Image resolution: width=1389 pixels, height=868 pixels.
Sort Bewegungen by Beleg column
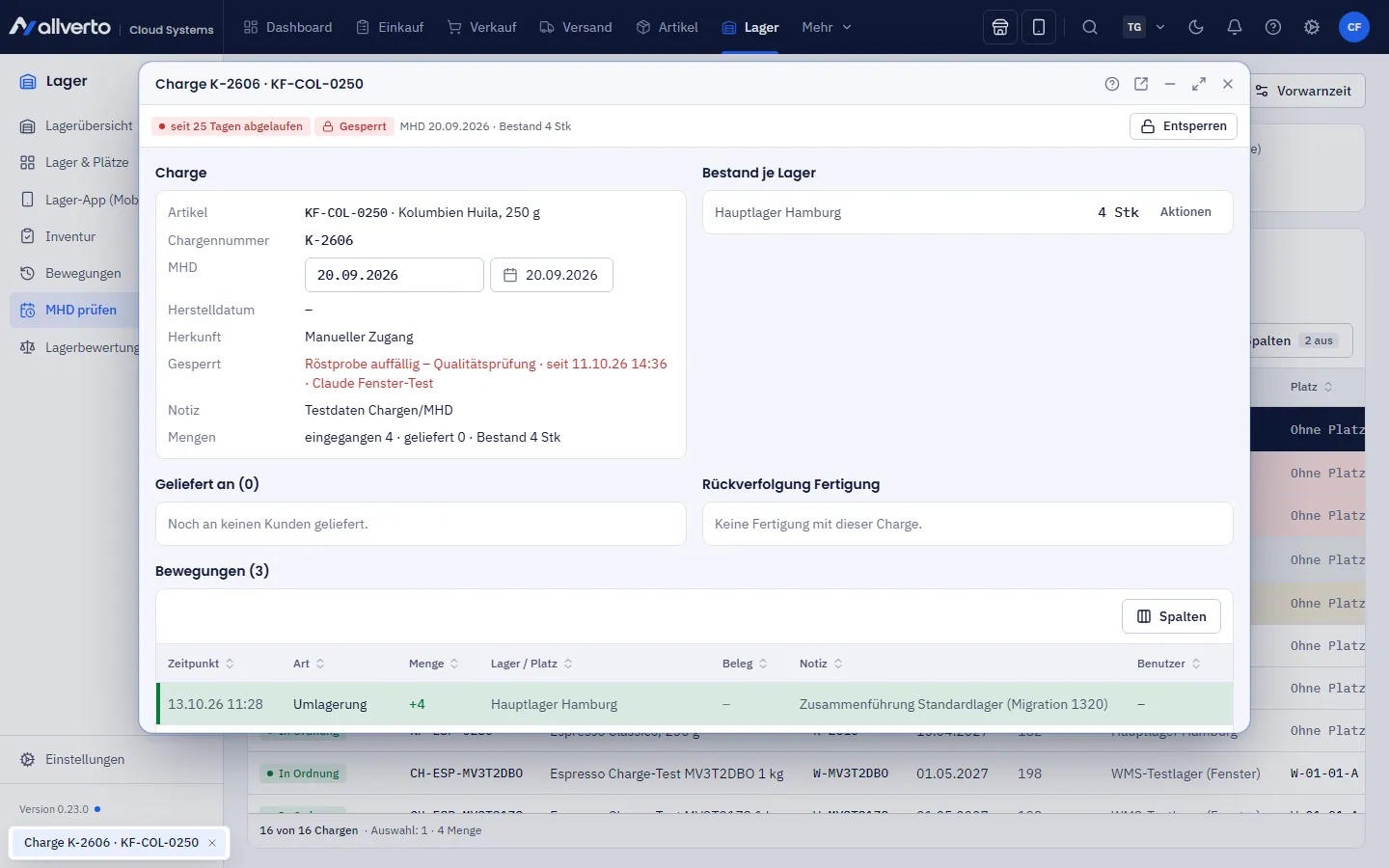(x=745, y=664)
